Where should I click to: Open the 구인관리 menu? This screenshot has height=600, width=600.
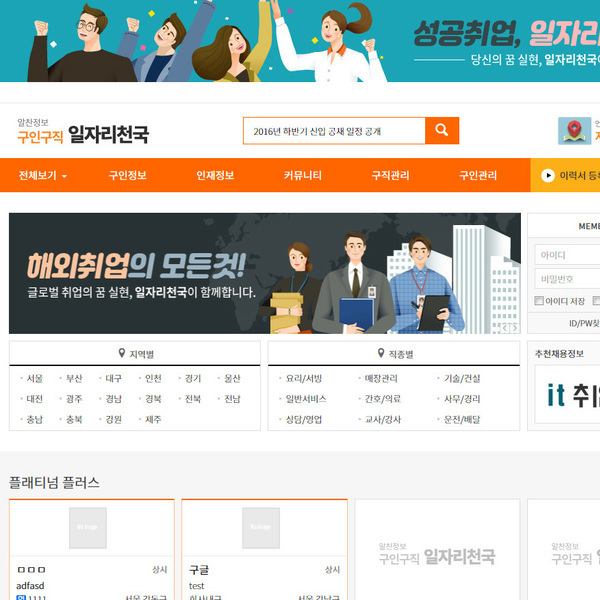click(x=478, y=176)
